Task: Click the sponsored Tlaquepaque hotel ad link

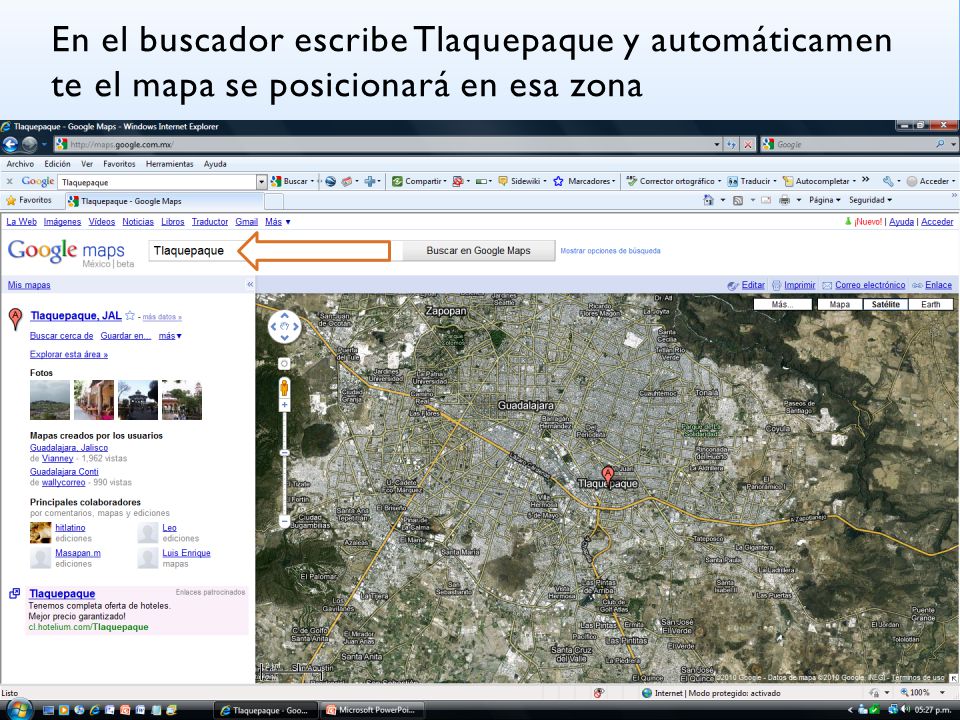Action: click(62, 593)
